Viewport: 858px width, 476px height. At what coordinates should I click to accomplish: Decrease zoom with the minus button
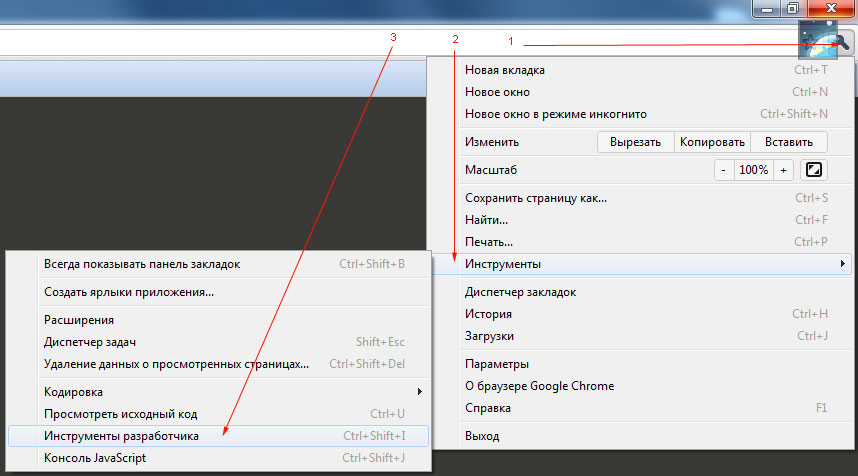[723, 170]
